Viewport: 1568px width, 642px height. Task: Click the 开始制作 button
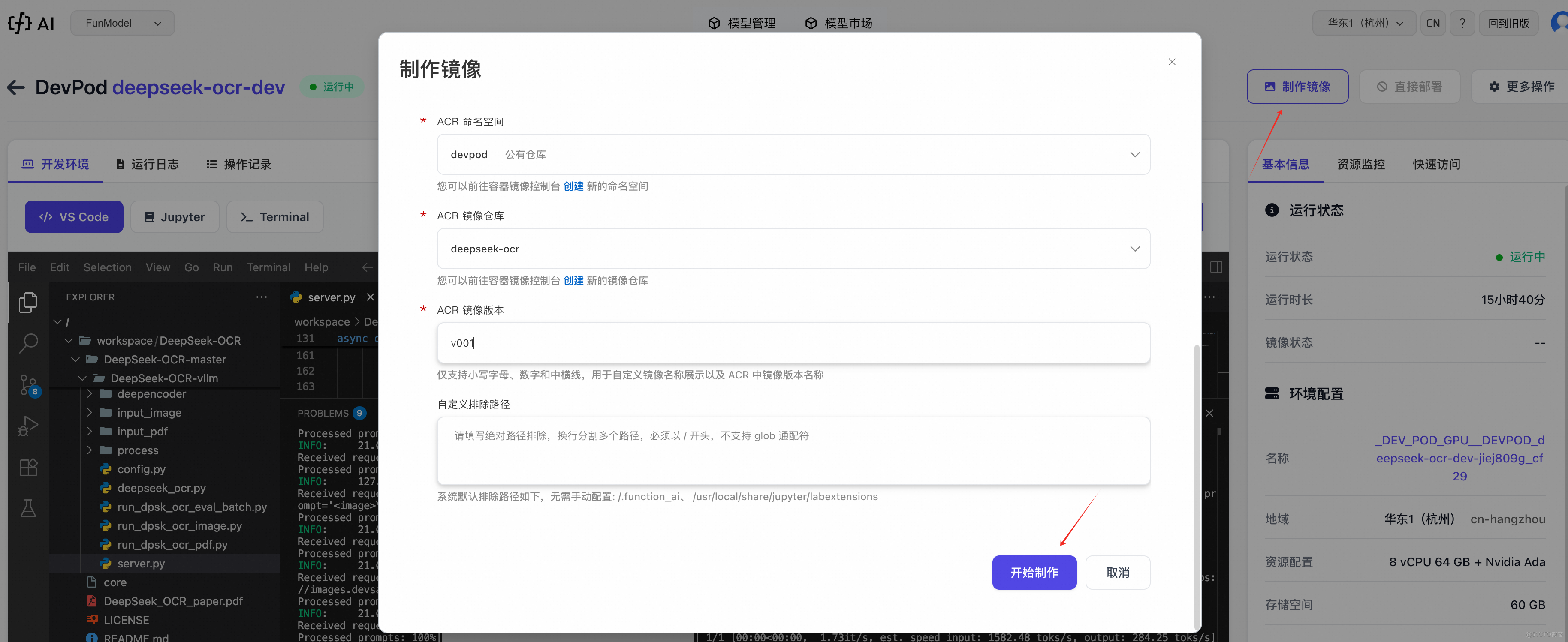click(x=1034, y=573)
